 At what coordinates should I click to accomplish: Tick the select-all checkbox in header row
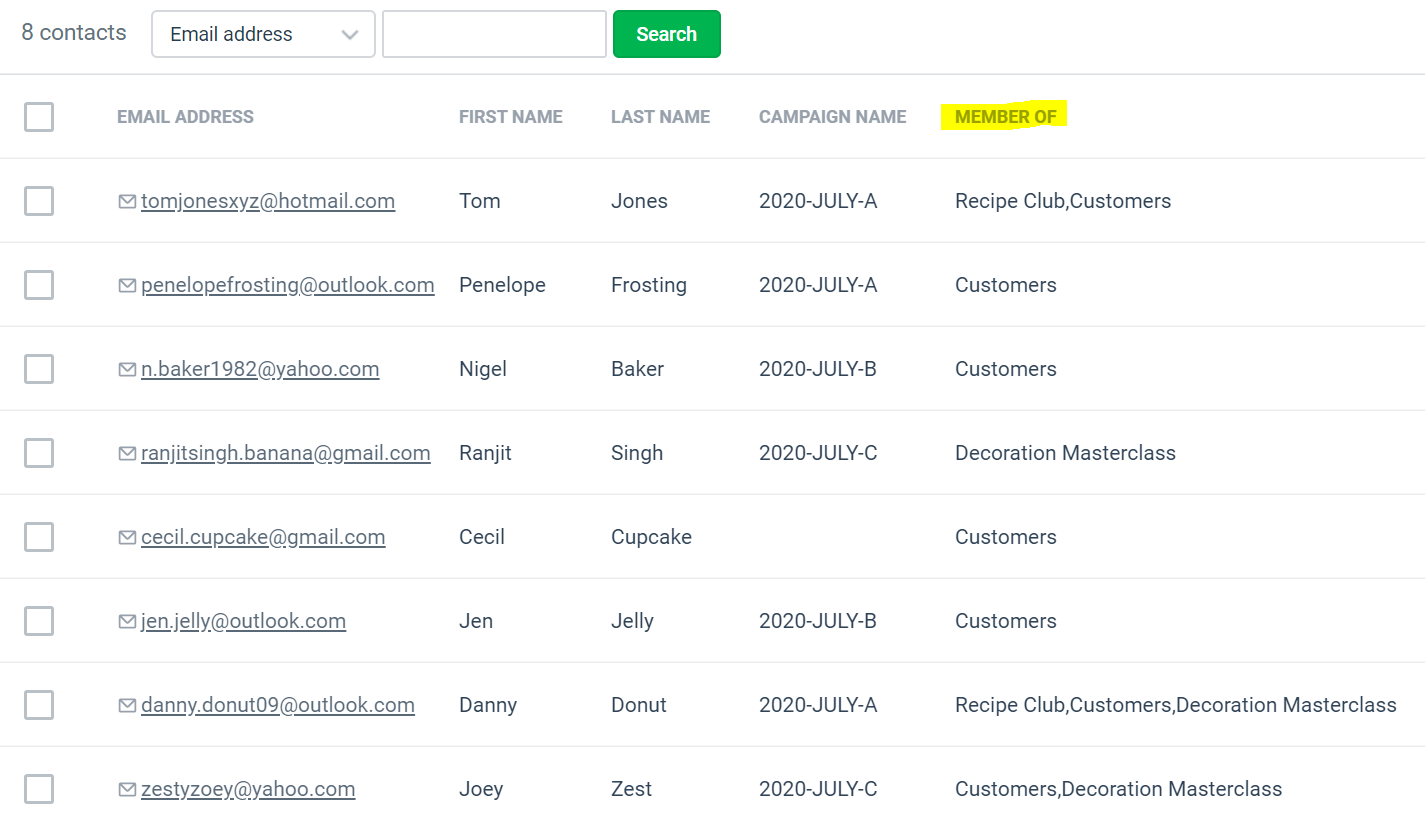39,117
